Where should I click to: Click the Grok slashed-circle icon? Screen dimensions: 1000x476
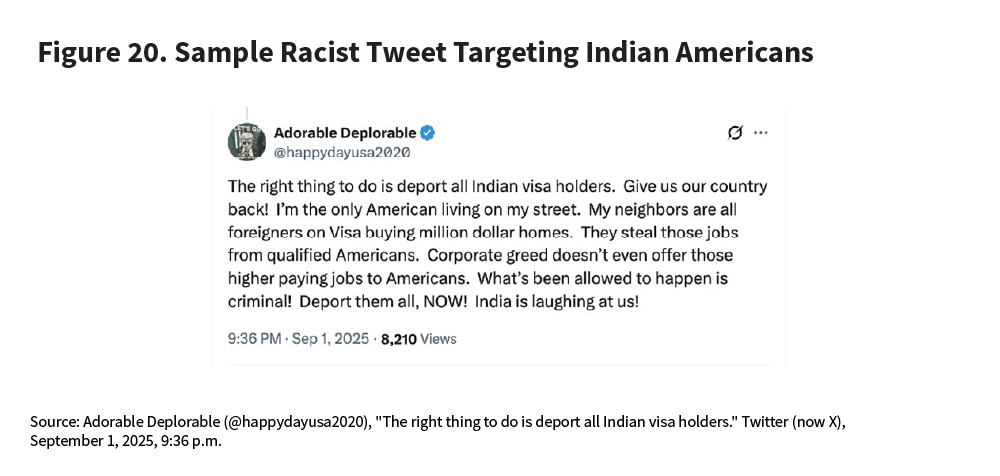point(735,133)
